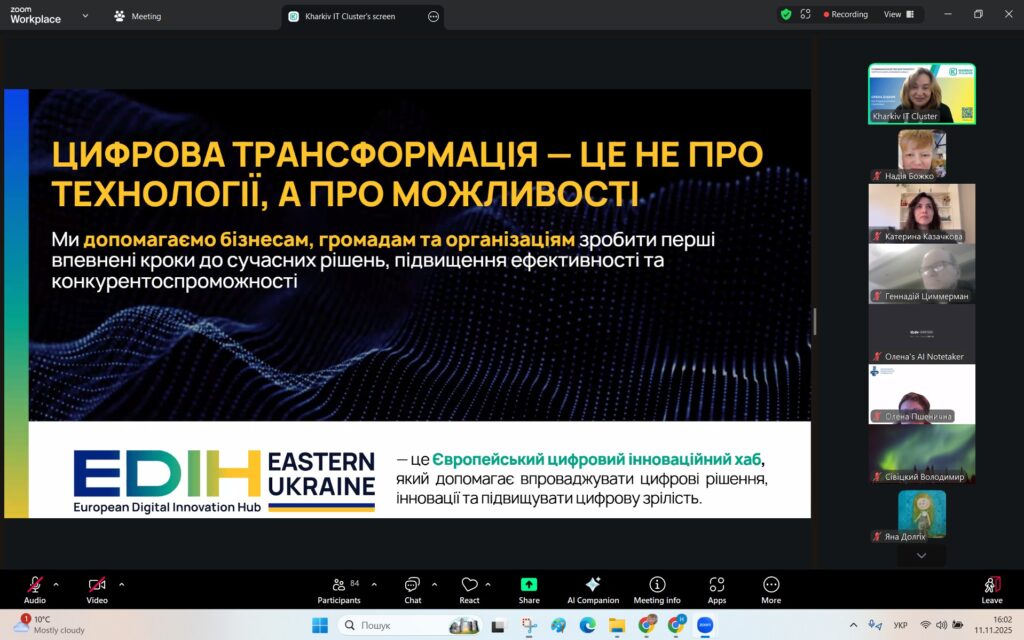Click the Windows Start button
Image resolution: width=1024 pixels, height=640 pixels.
(320, 625)
